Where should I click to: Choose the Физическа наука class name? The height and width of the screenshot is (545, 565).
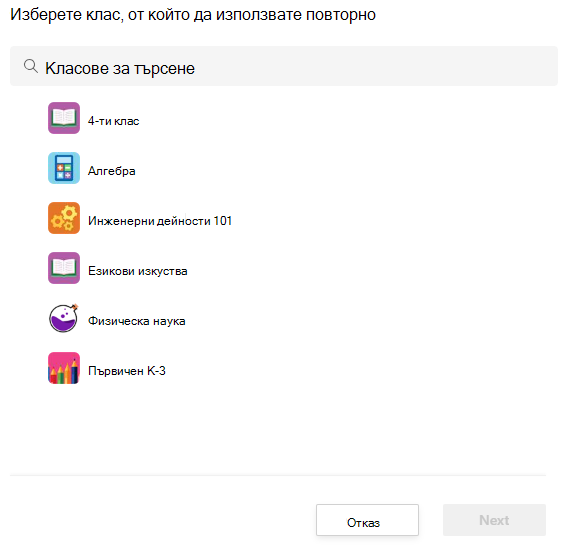pyautogui.click(x=137, y=321)
